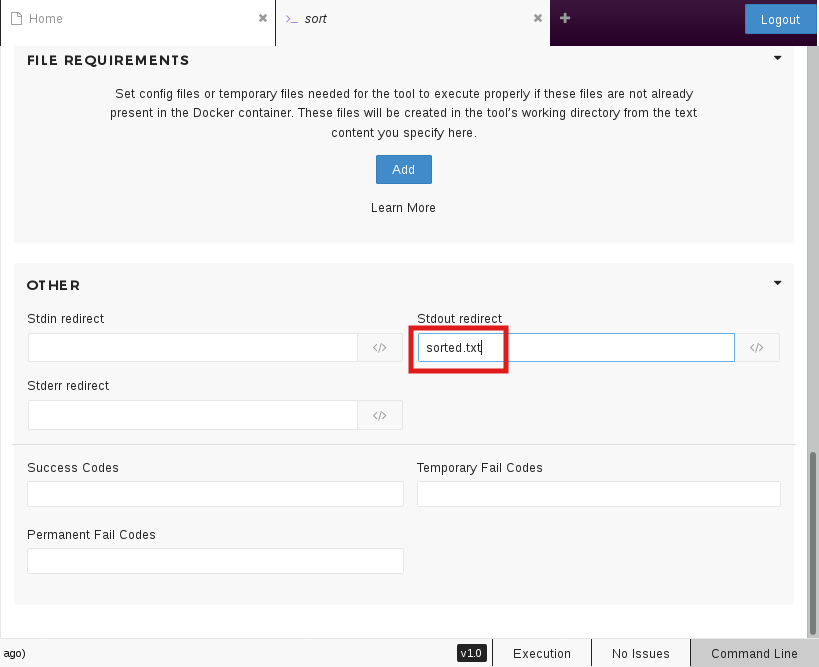
Task: Collapse the File Requirements section
Action: tap(777, 58)
